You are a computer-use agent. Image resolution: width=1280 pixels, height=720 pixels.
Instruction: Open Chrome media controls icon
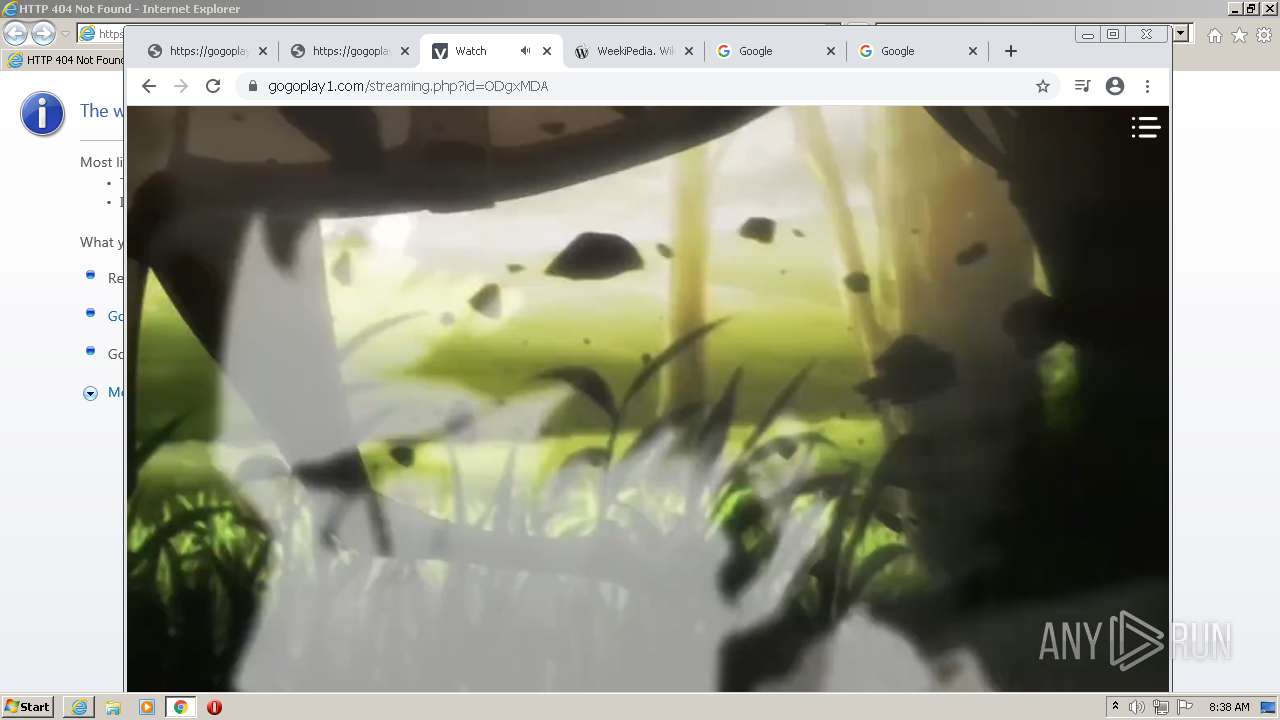tap(1082, 86)
